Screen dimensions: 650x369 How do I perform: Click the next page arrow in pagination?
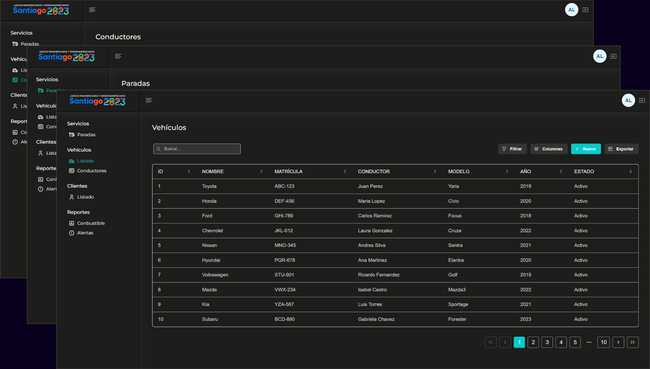coord(618,342)
